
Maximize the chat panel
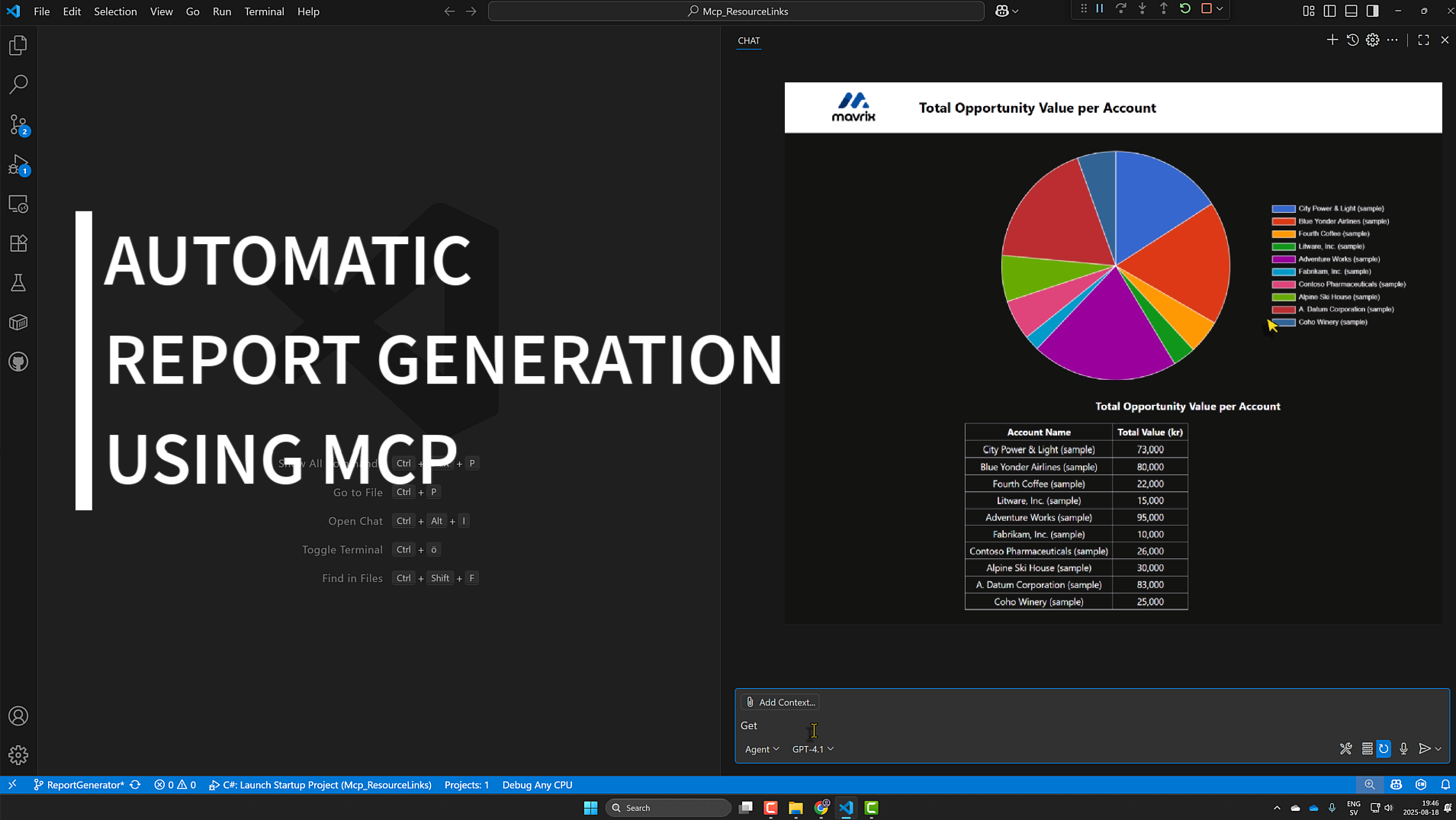1424,40
